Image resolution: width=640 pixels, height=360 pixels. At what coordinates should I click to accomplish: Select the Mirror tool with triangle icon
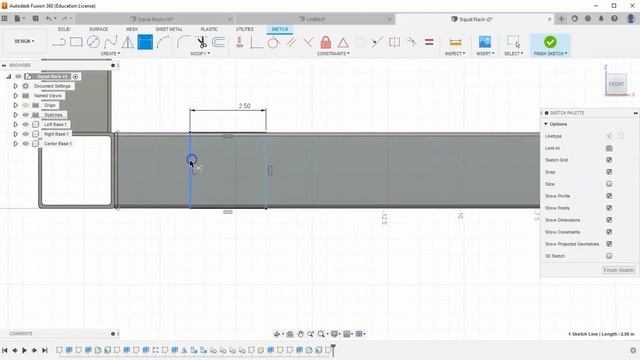128,42
